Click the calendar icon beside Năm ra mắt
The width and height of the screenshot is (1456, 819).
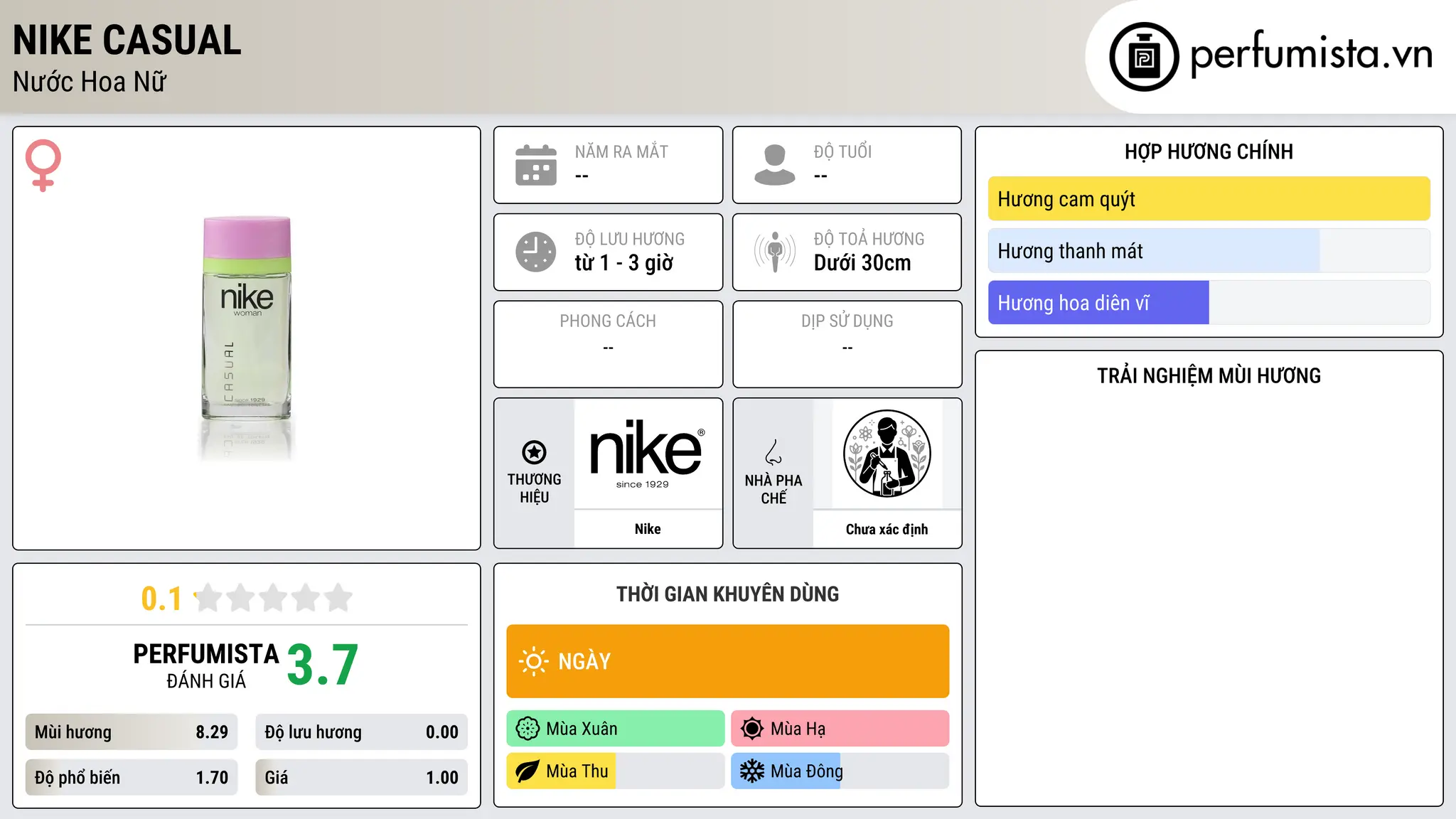(x=536, y=165)
